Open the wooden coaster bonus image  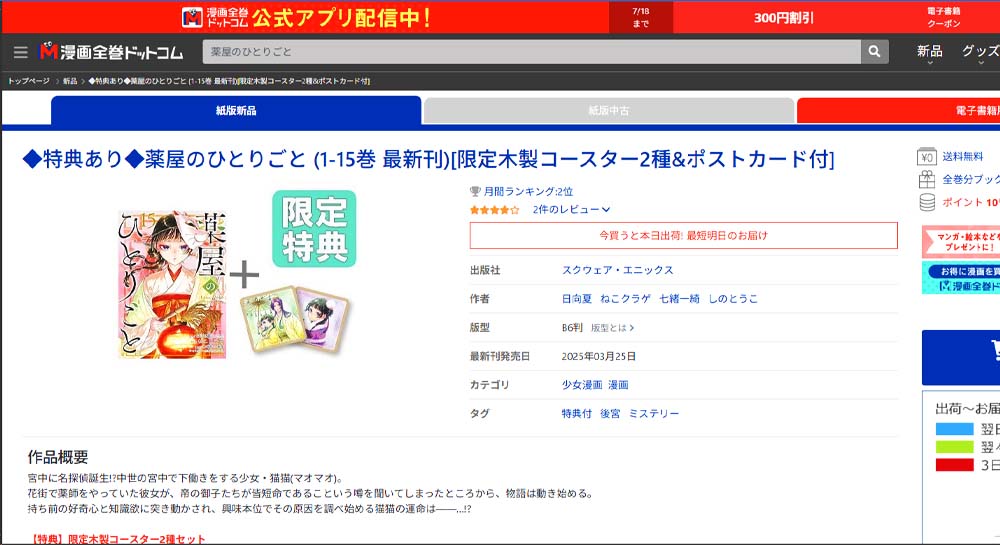point(295,319)
